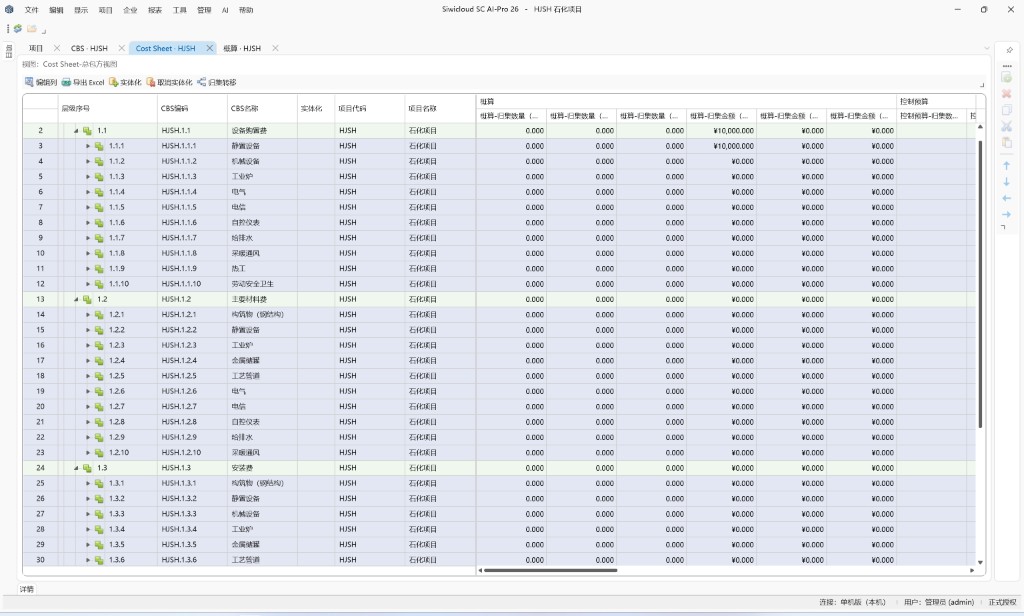Click the node icon of row 1.2
The width and height of the screenshot is (1024, 616).
coord(88,299)
